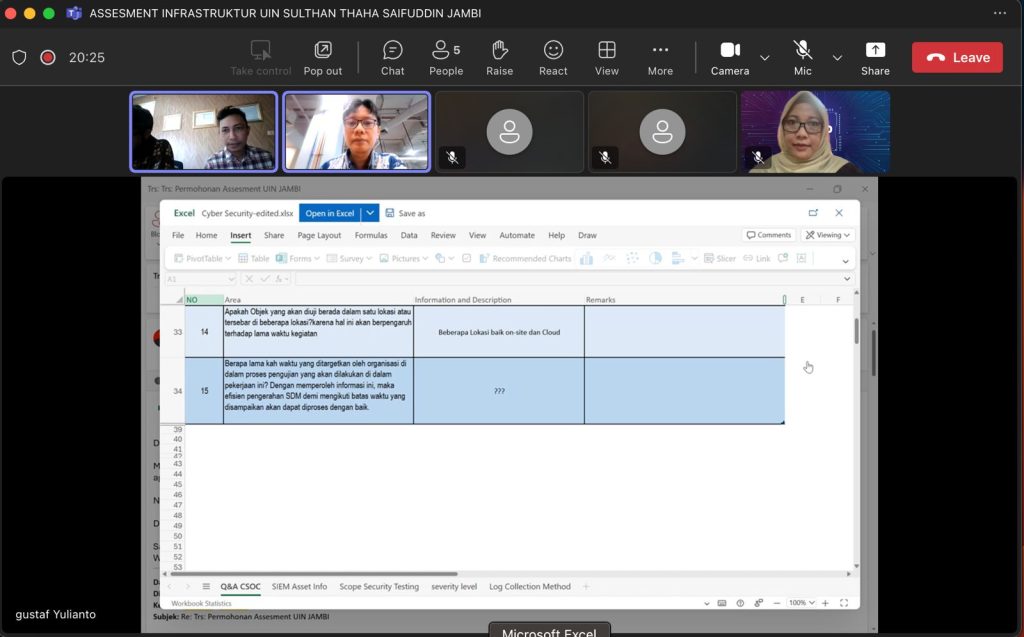The width and height of the screenshot is (1024, 637).
Task: Open the Viewing mode dropdown in Excel
Action: (x=828, y=235)
